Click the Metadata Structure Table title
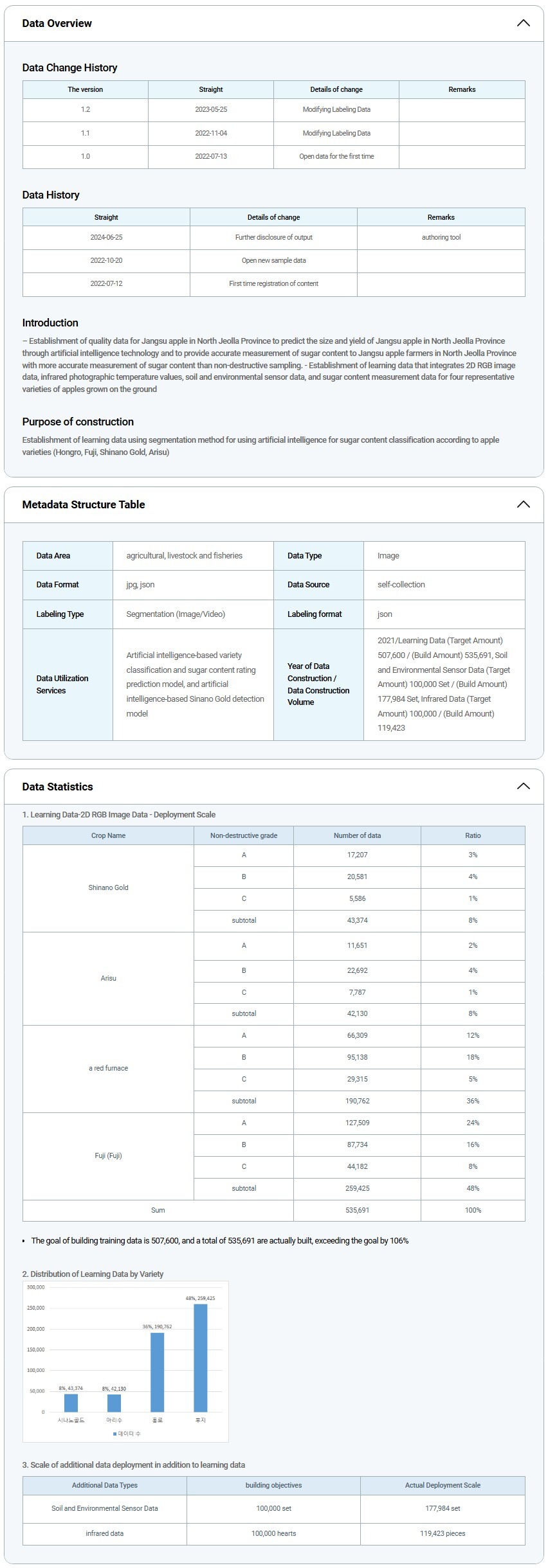This screenshot has height=1568, width=548. click(x=83, y=504)
